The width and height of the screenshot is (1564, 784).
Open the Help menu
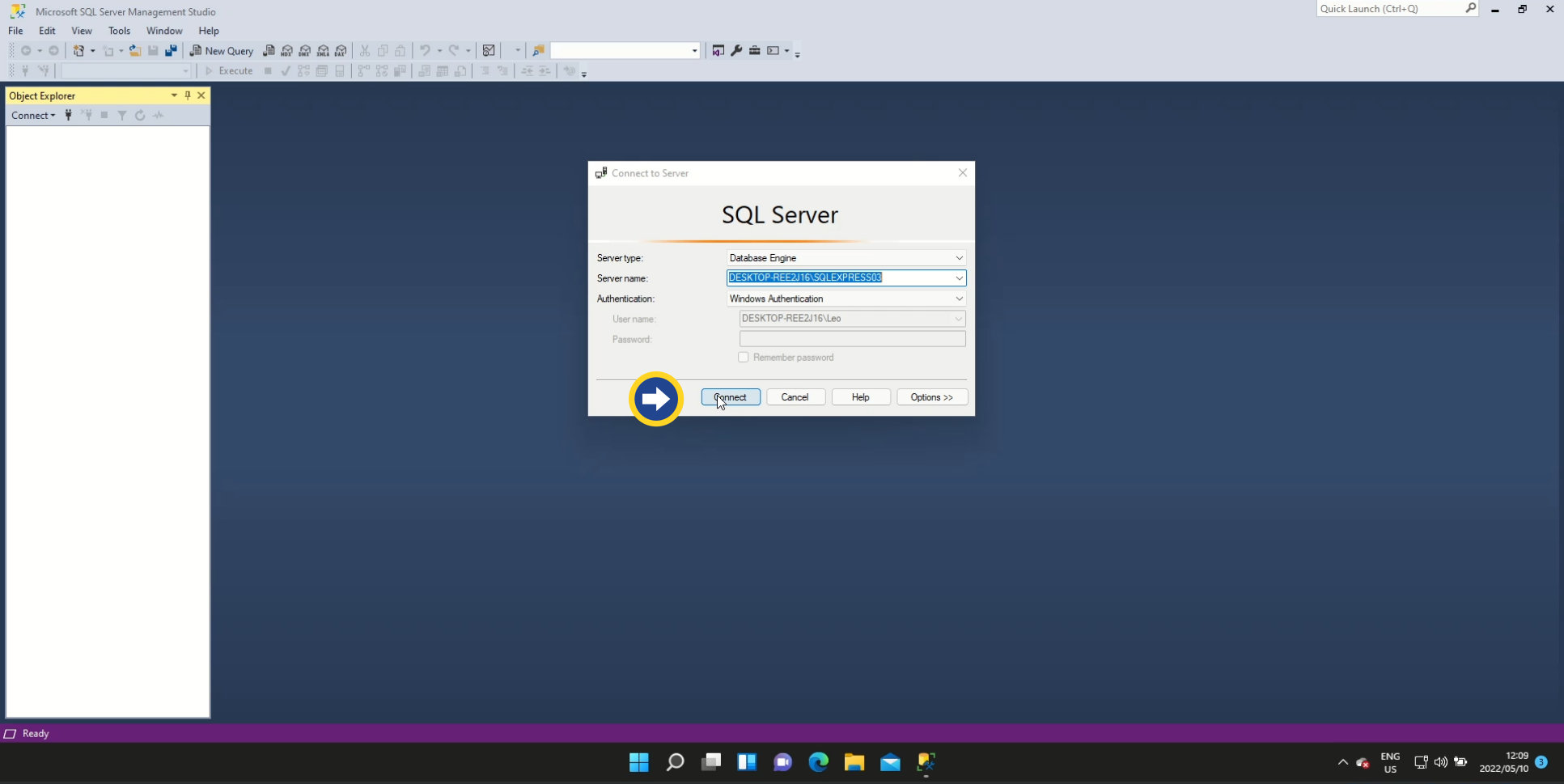(209, 31)
